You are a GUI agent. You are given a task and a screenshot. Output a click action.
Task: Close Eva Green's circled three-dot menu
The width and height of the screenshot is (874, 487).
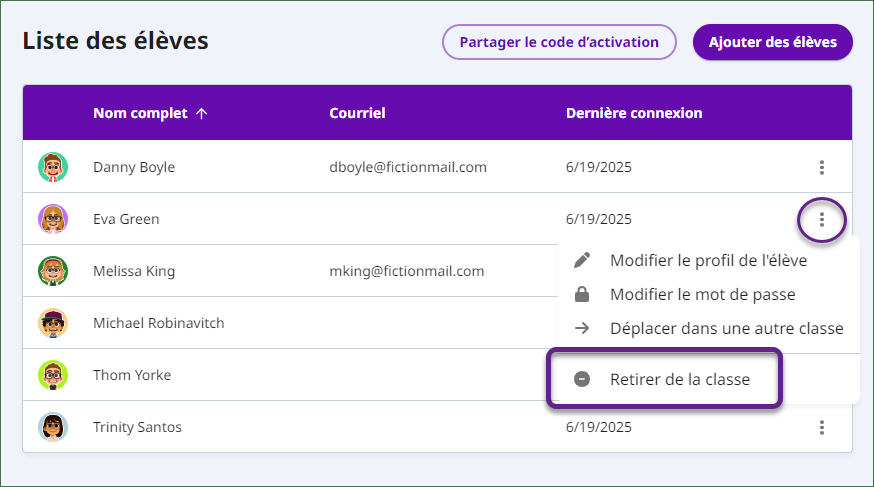point(822,220)
